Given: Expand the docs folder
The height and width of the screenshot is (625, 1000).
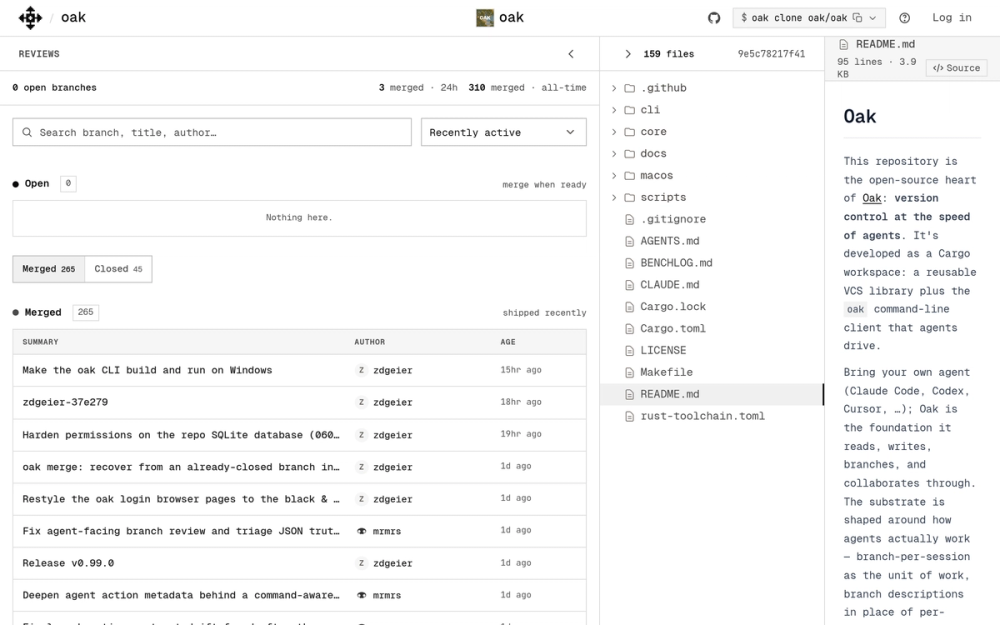Looking at the screenshot, I should pyautogui.click(x=614, y=154).
